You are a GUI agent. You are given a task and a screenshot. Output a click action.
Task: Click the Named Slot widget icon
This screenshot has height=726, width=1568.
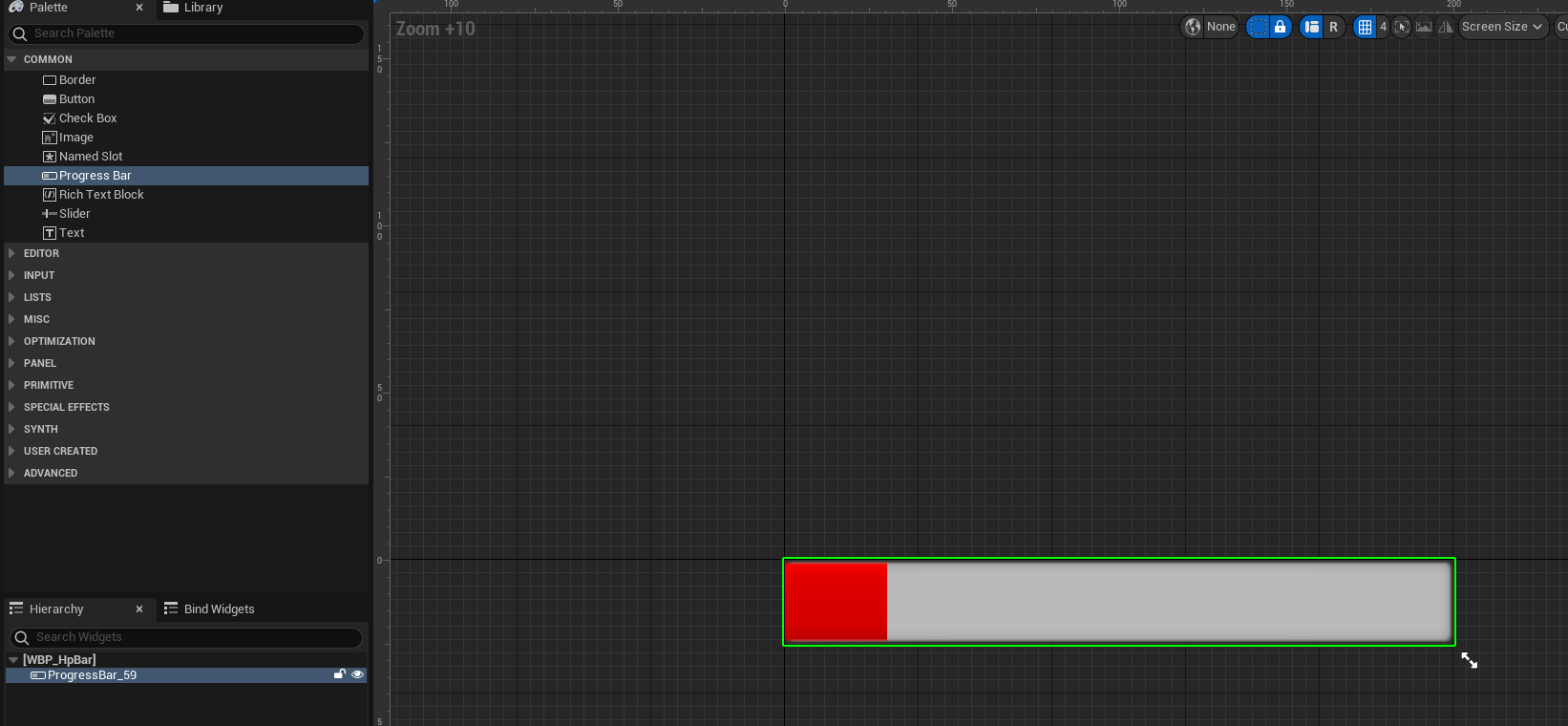click(50, 157)
